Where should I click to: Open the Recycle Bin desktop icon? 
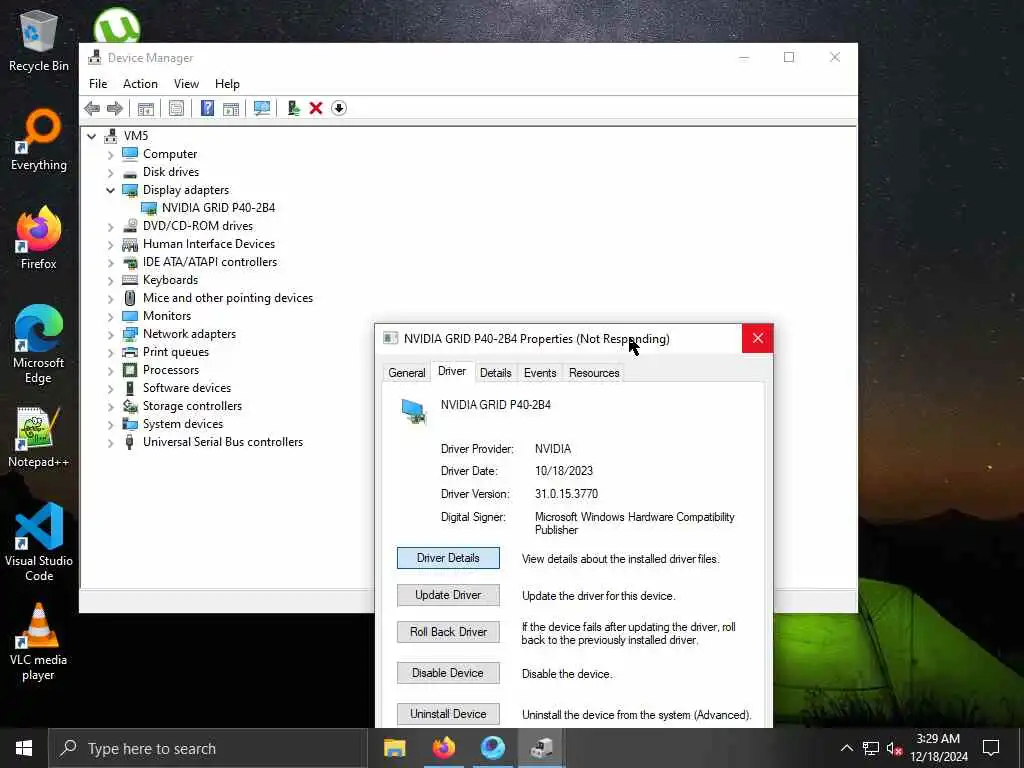39,40
